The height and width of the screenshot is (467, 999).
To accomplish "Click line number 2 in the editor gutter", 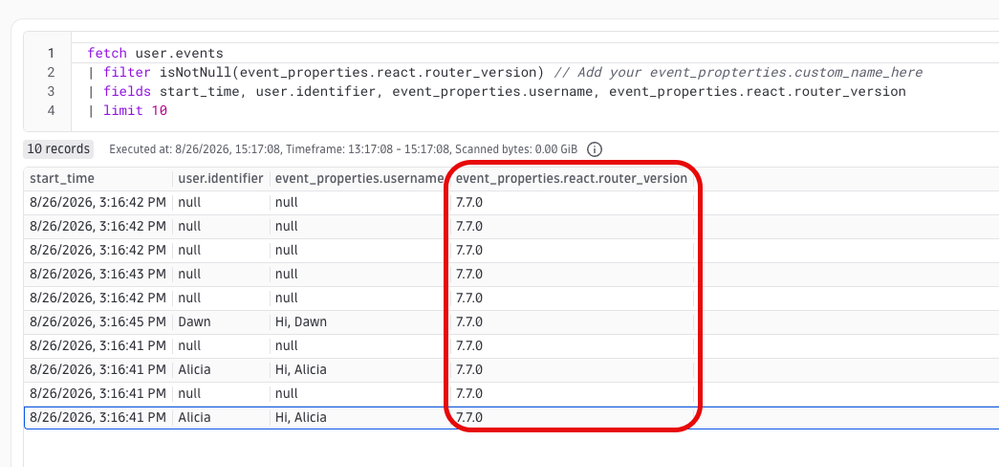I will click(51, 72).
